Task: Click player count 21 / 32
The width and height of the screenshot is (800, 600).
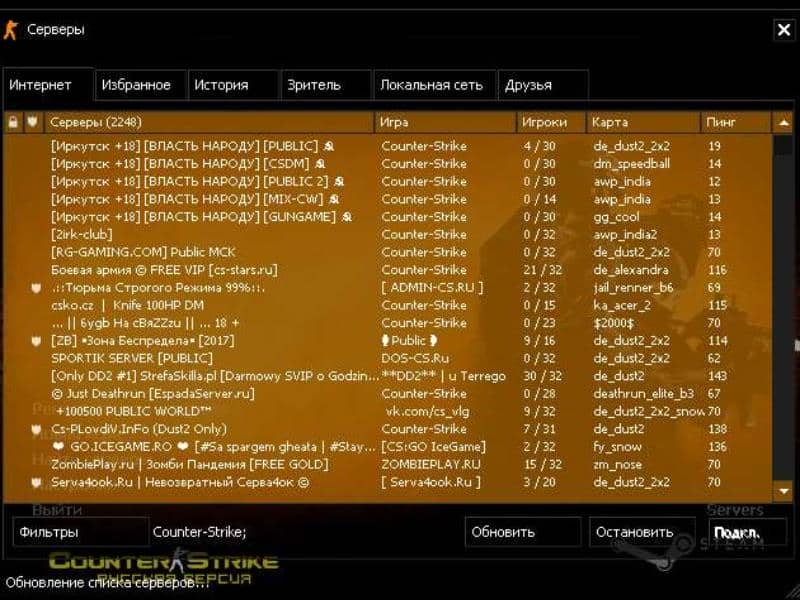Action: pos(542,270)
